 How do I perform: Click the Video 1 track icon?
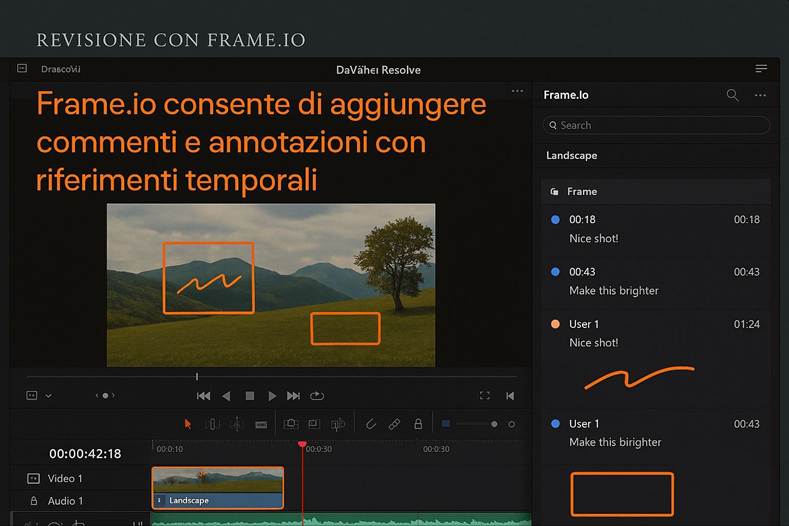point(33,479)
